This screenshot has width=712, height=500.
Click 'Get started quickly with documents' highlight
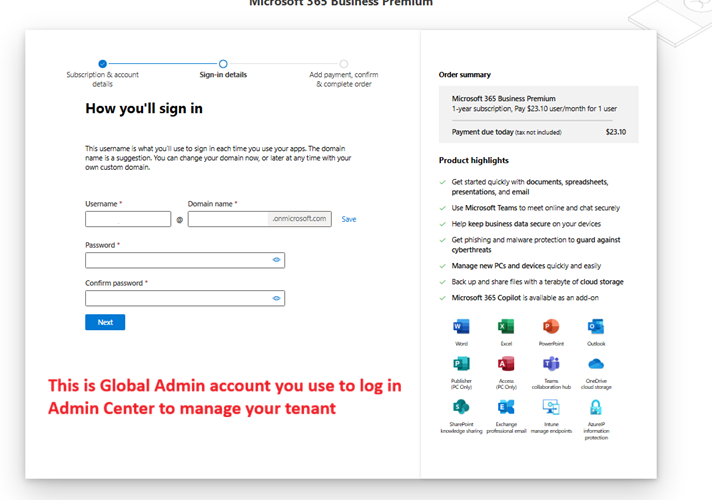tap(530, 187)
